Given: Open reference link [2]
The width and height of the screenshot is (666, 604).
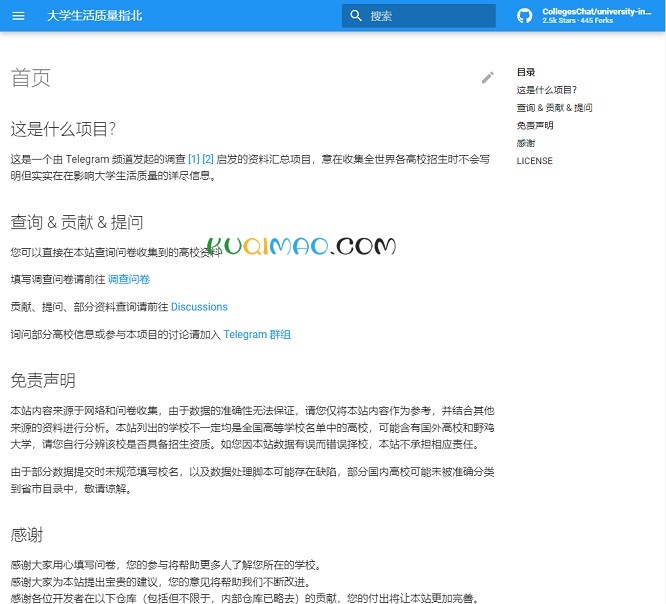Looking at the screenshot, I should pyautogui.click(x=208, y=159).
